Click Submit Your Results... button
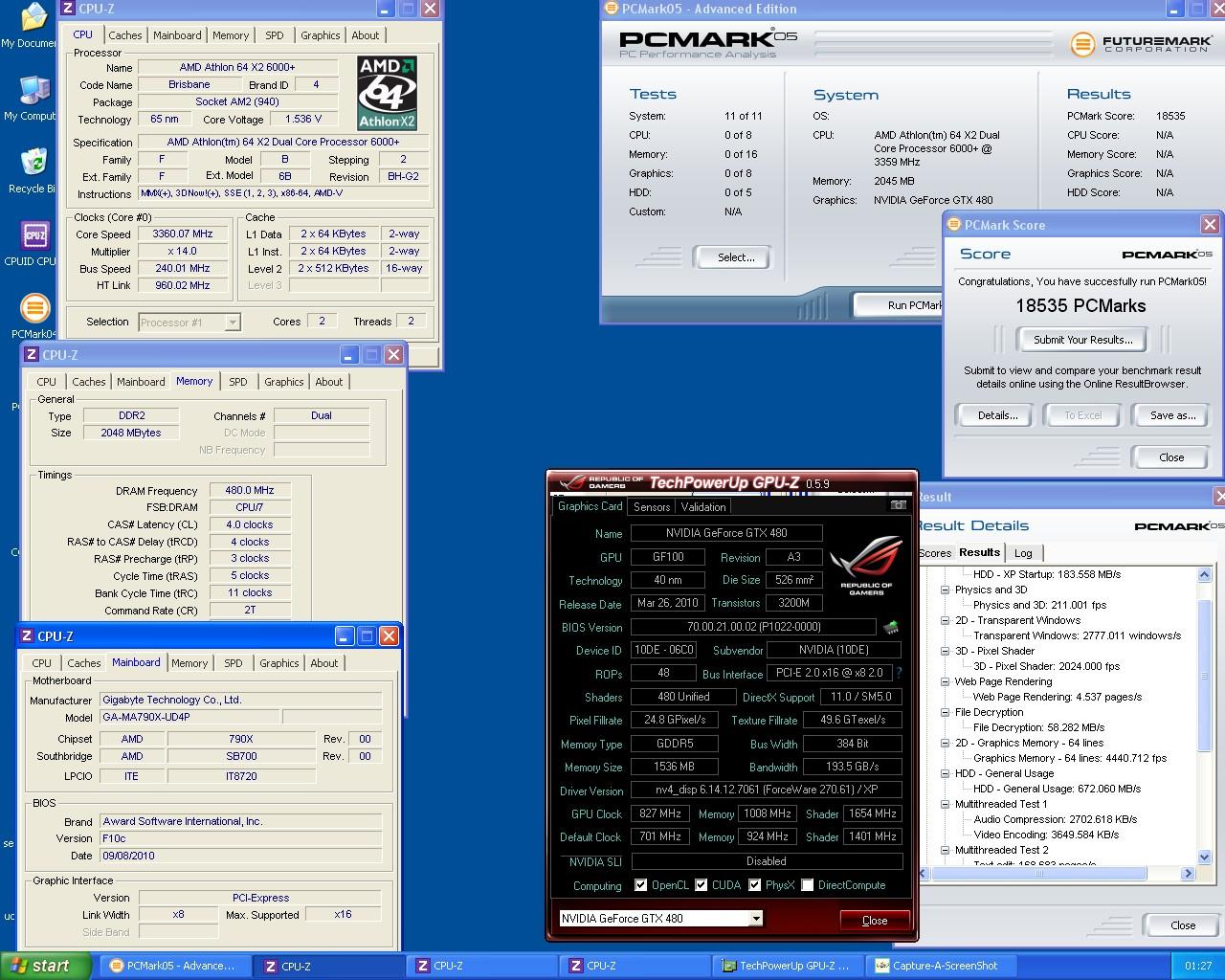This screenshot has height=980, width=1225. 1082,340
